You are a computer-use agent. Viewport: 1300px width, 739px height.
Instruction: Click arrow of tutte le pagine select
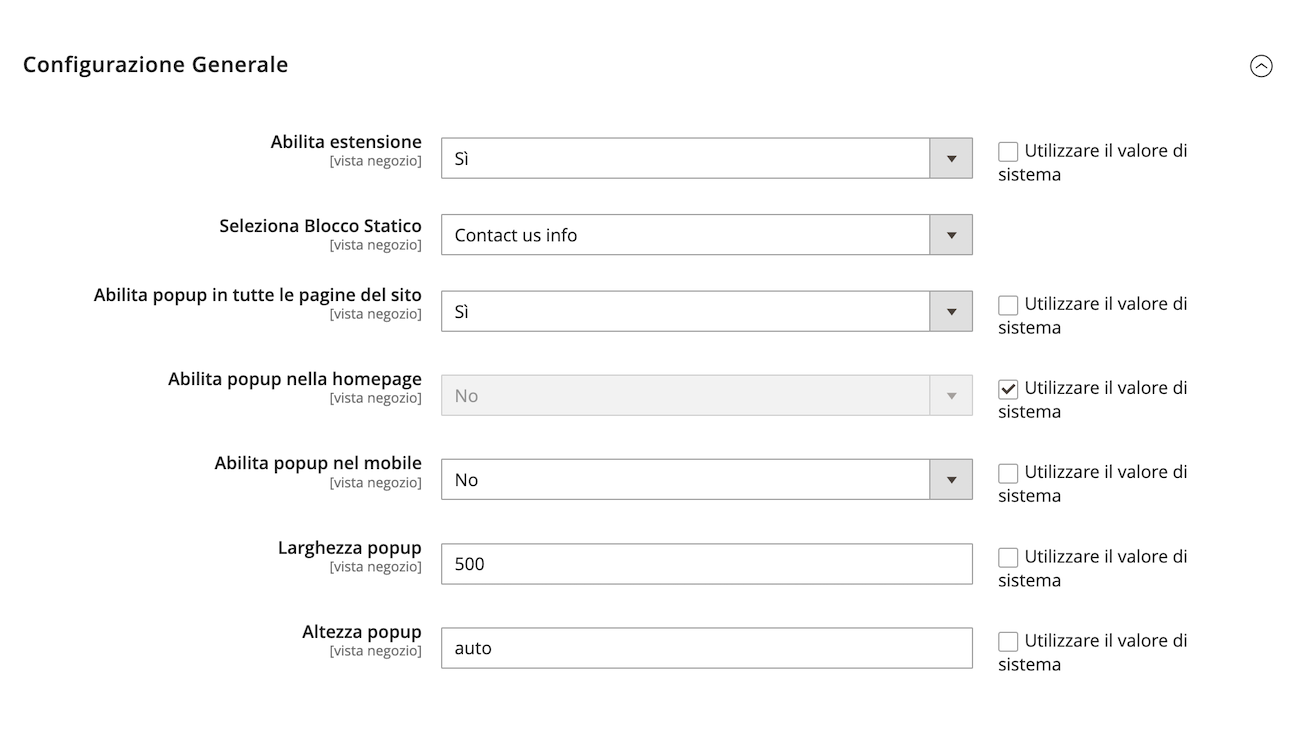pos(951,311)
